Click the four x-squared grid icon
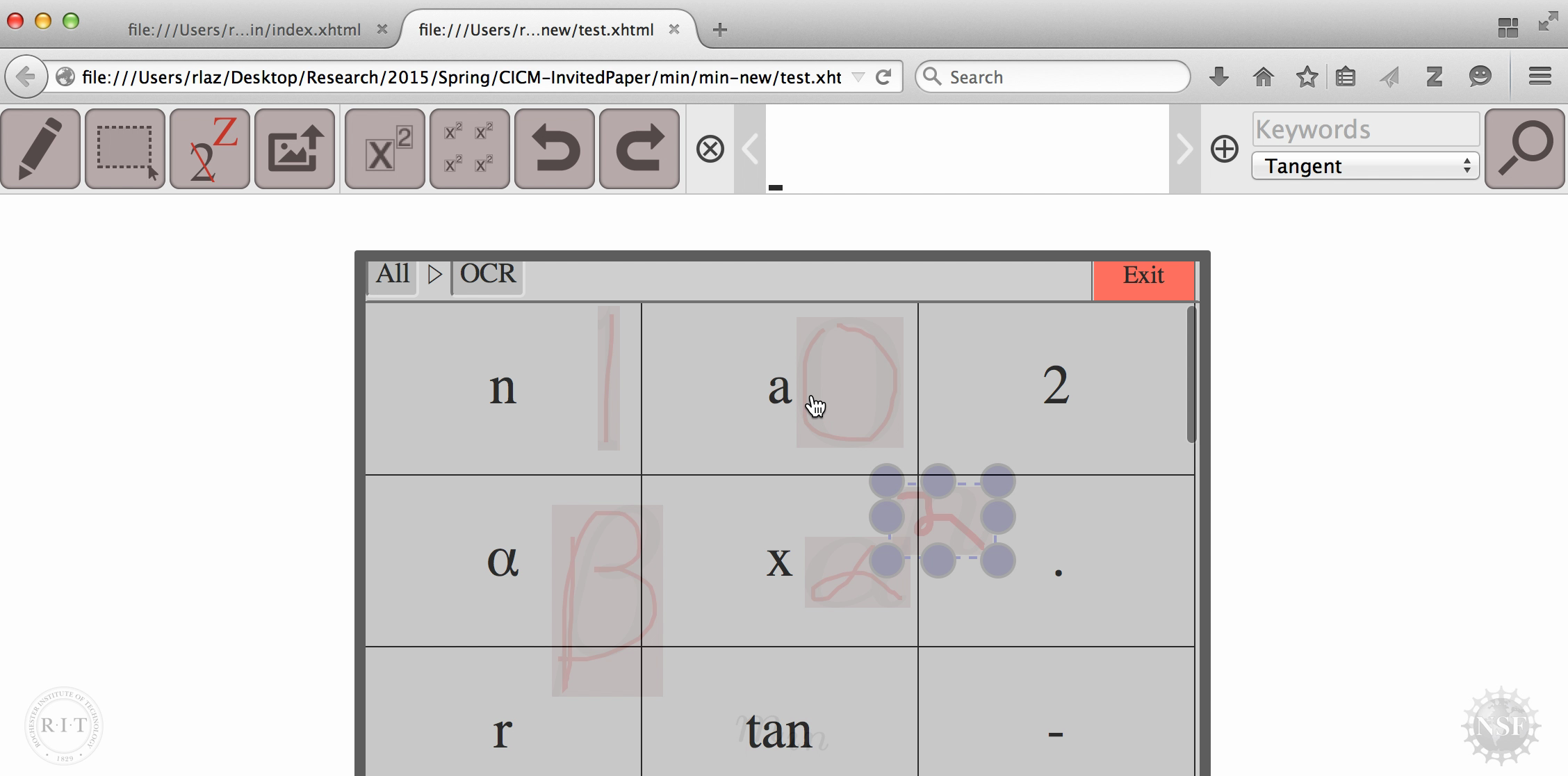1568x776 pixels. pos(470,149)
